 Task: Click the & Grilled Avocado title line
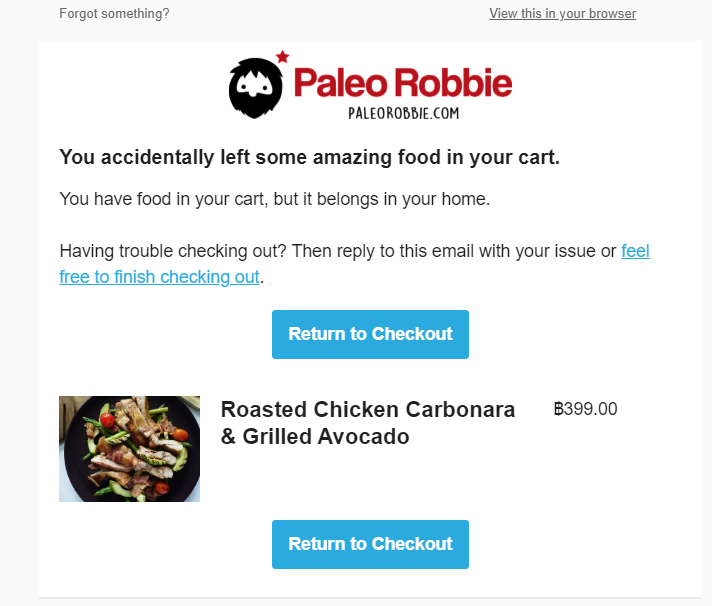314,437
